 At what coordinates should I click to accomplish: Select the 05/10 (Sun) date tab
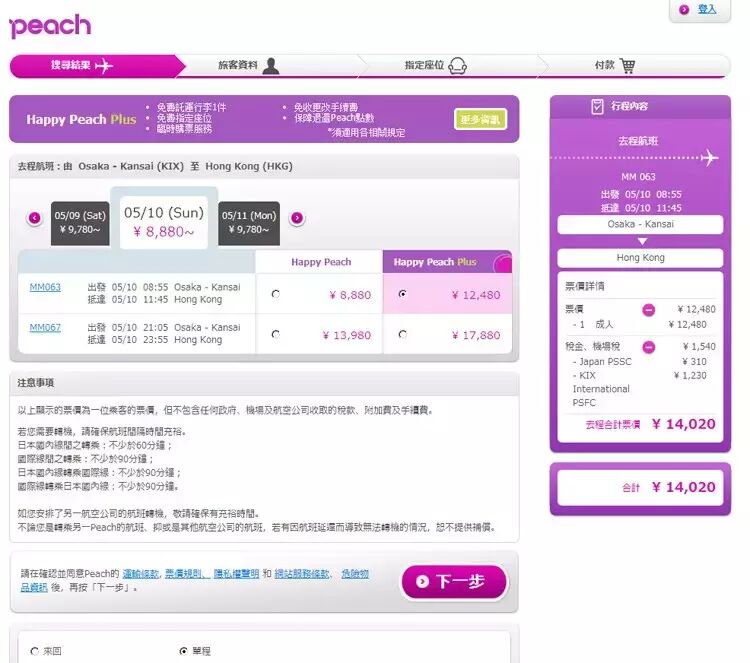pos(164,222)
